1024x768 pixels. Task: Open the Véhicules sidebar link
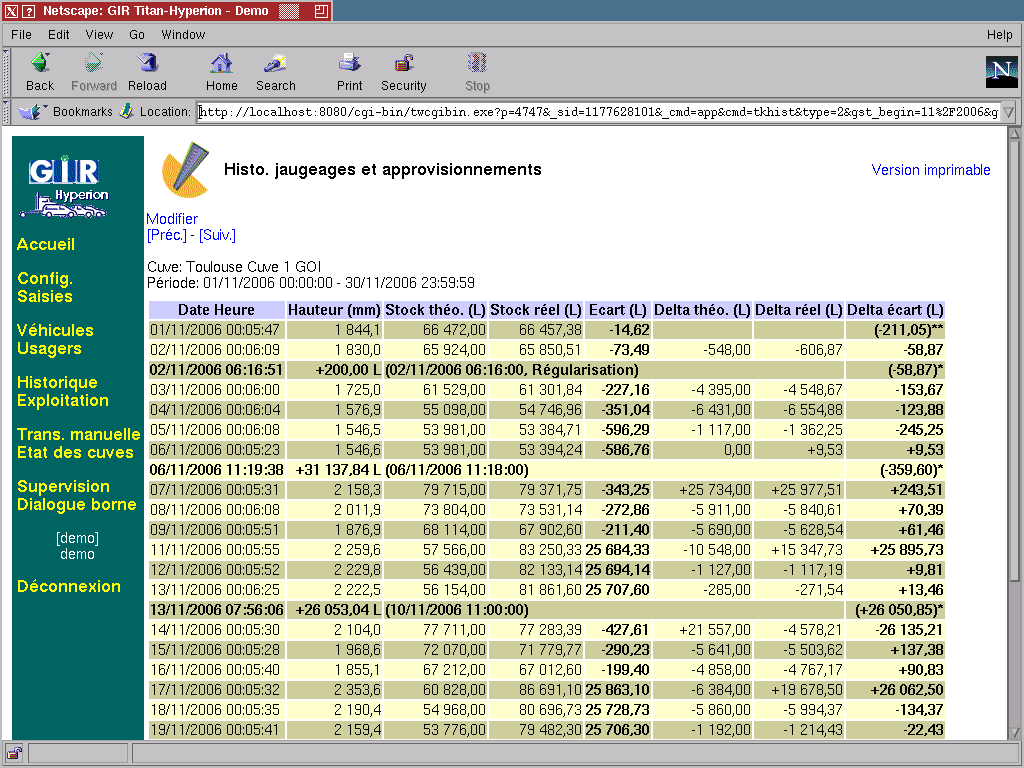click(55, 330)
